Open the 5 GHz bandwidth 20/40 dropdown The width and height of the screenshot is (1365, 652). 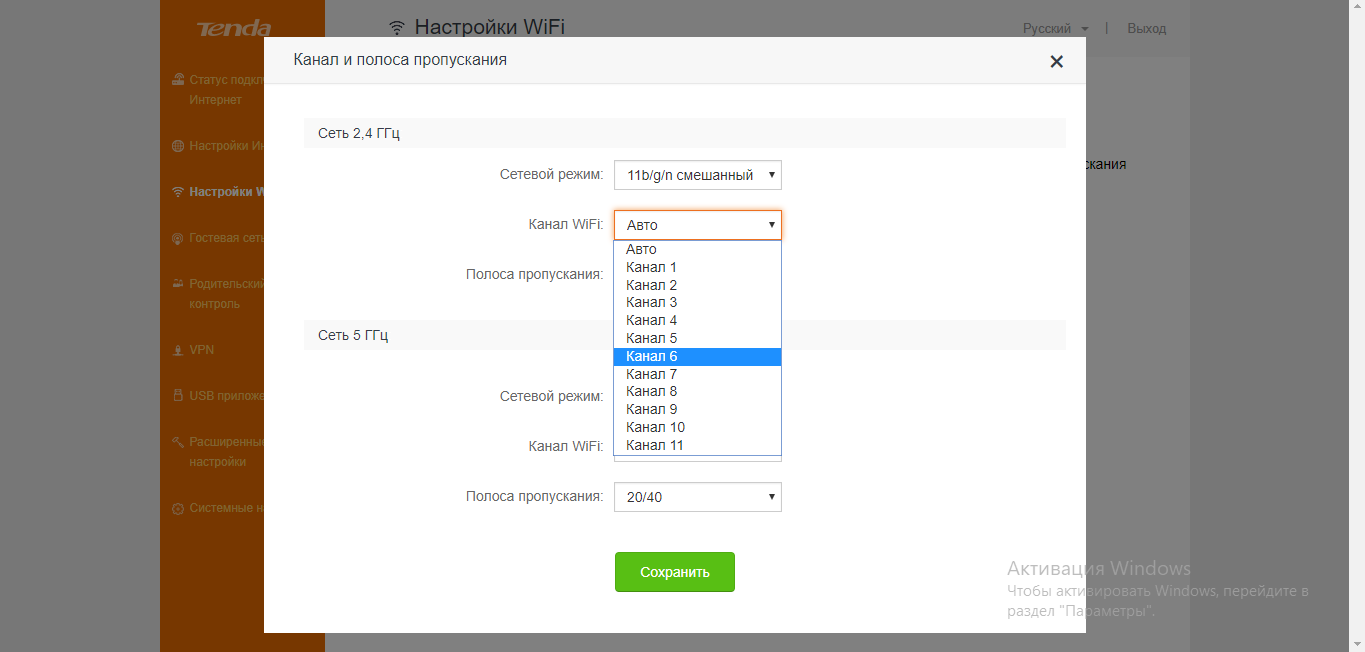pyautogui.click(x=697, y=497)
